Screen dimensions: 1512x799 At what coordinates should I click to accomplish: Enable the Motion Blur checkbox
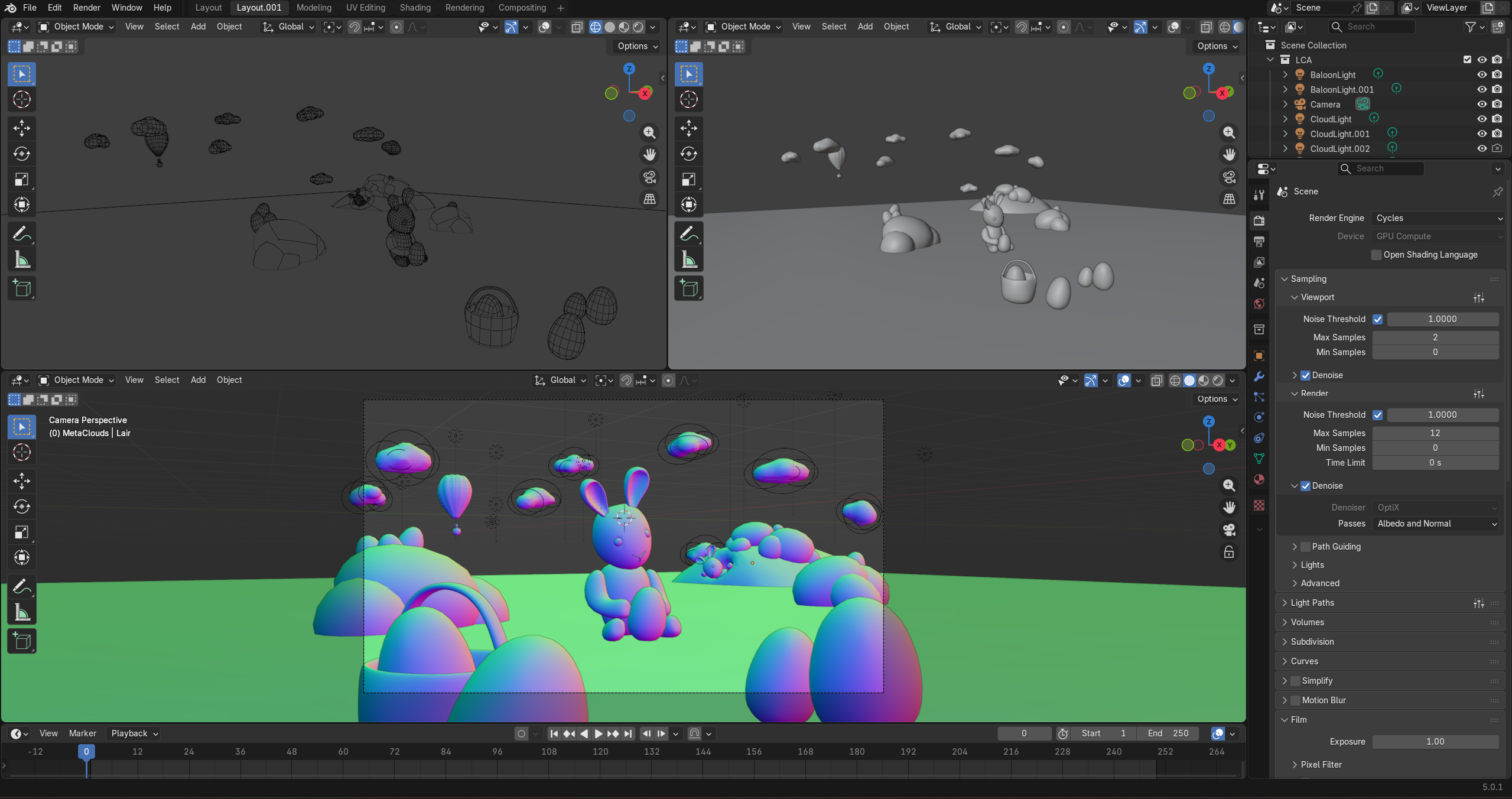point(1296,700)
